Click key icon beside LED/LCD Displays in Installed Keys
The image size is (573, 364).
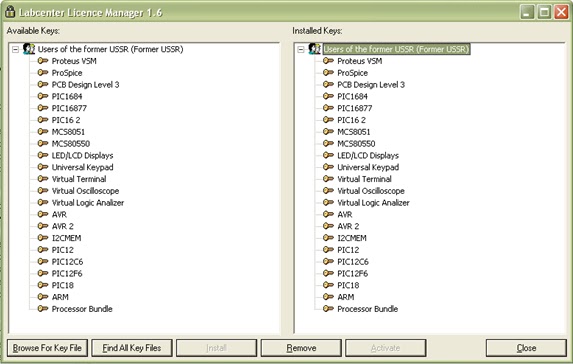coord(328,155)
